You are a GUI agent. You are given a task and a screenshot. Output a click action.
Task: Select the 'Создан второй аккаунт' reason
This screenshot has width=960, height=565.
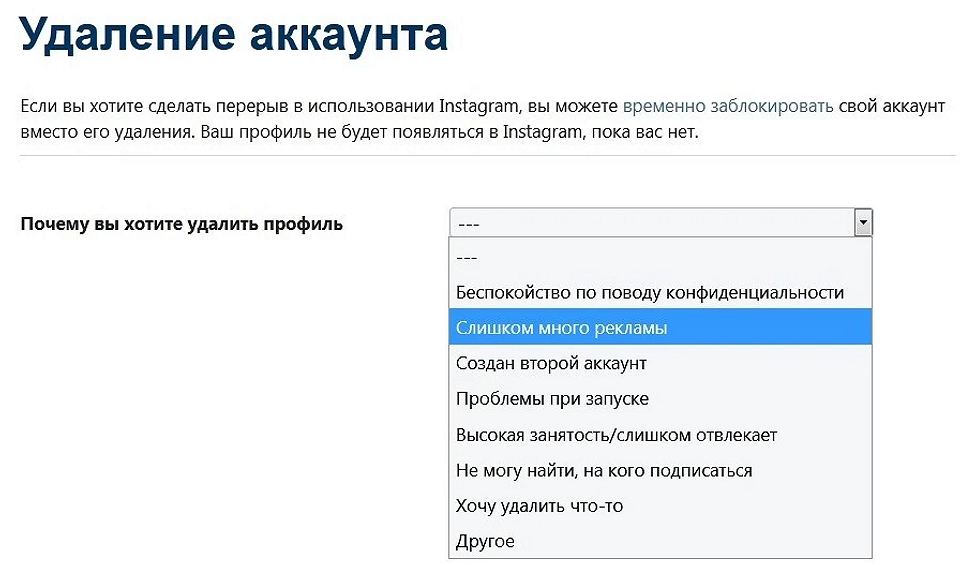coord(660,363)
